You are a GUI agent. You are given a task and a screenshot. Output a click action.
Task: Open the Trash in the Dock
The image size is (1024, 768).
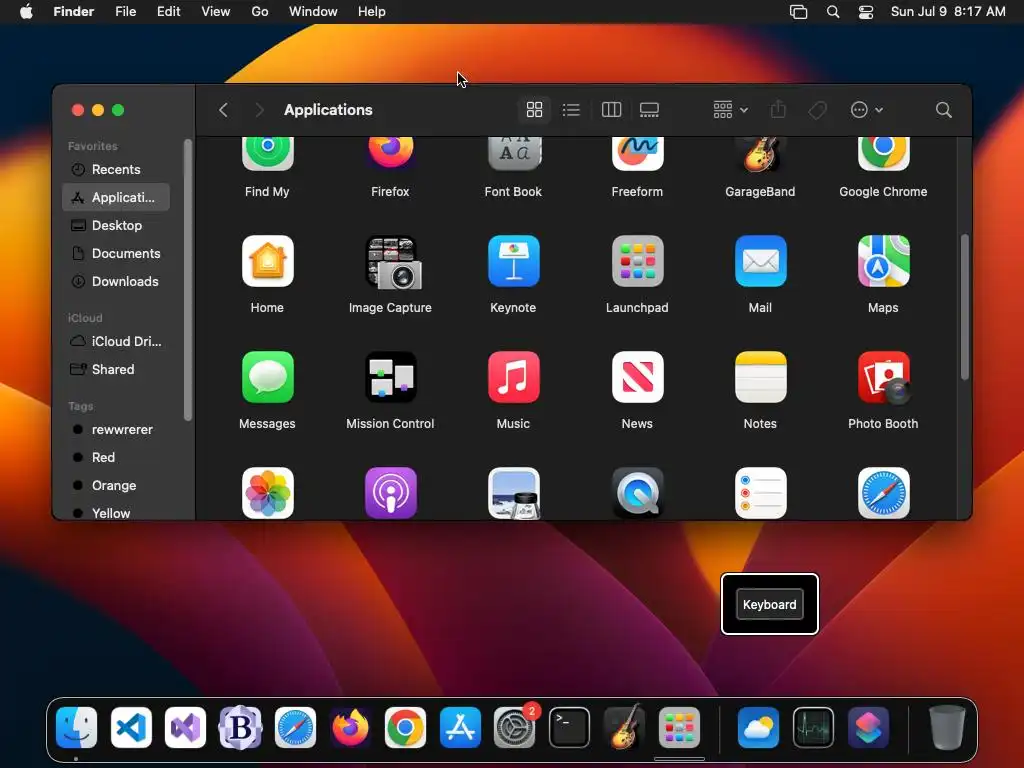(x=946, y=727)
